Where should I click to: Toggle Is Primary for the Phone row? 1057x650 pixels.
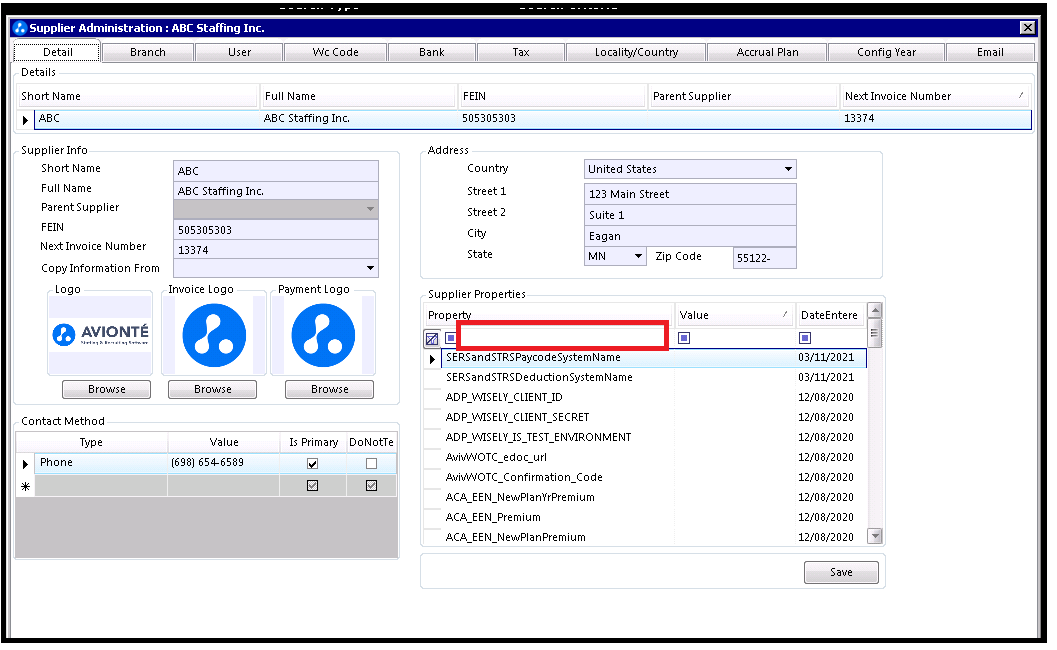click(312, 464)
